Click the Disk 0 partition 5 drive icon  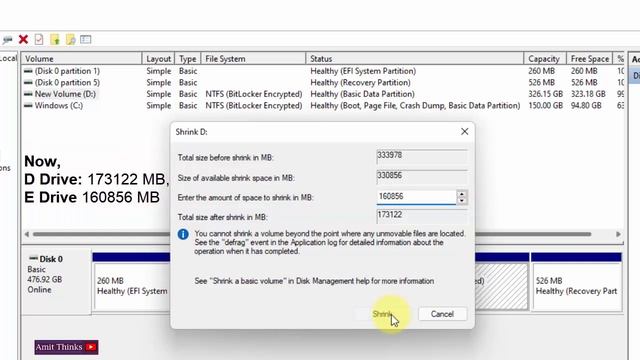[x=28, y=82]
